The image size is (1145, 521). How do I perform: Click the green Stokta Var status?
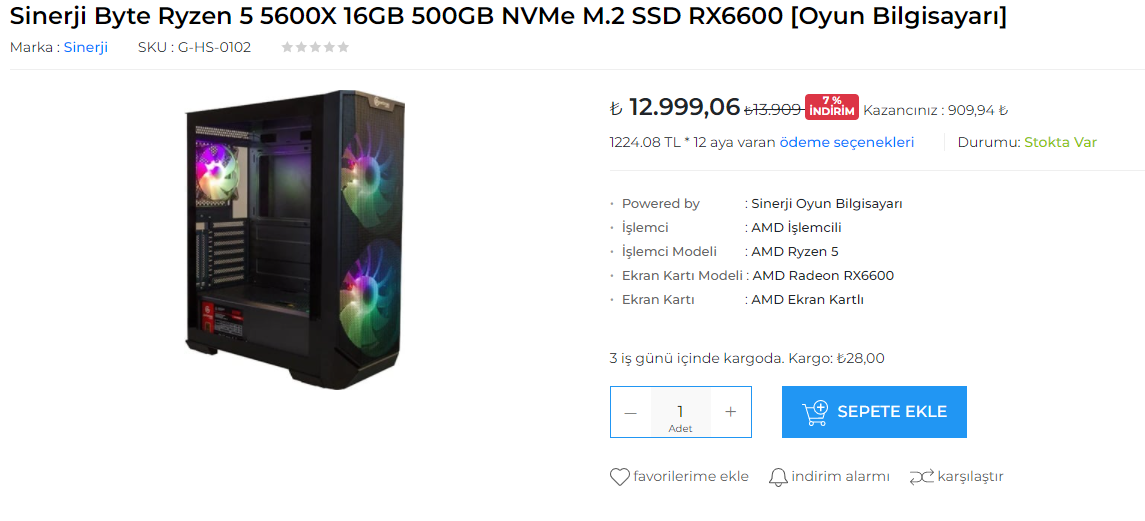pos(1060,142)
